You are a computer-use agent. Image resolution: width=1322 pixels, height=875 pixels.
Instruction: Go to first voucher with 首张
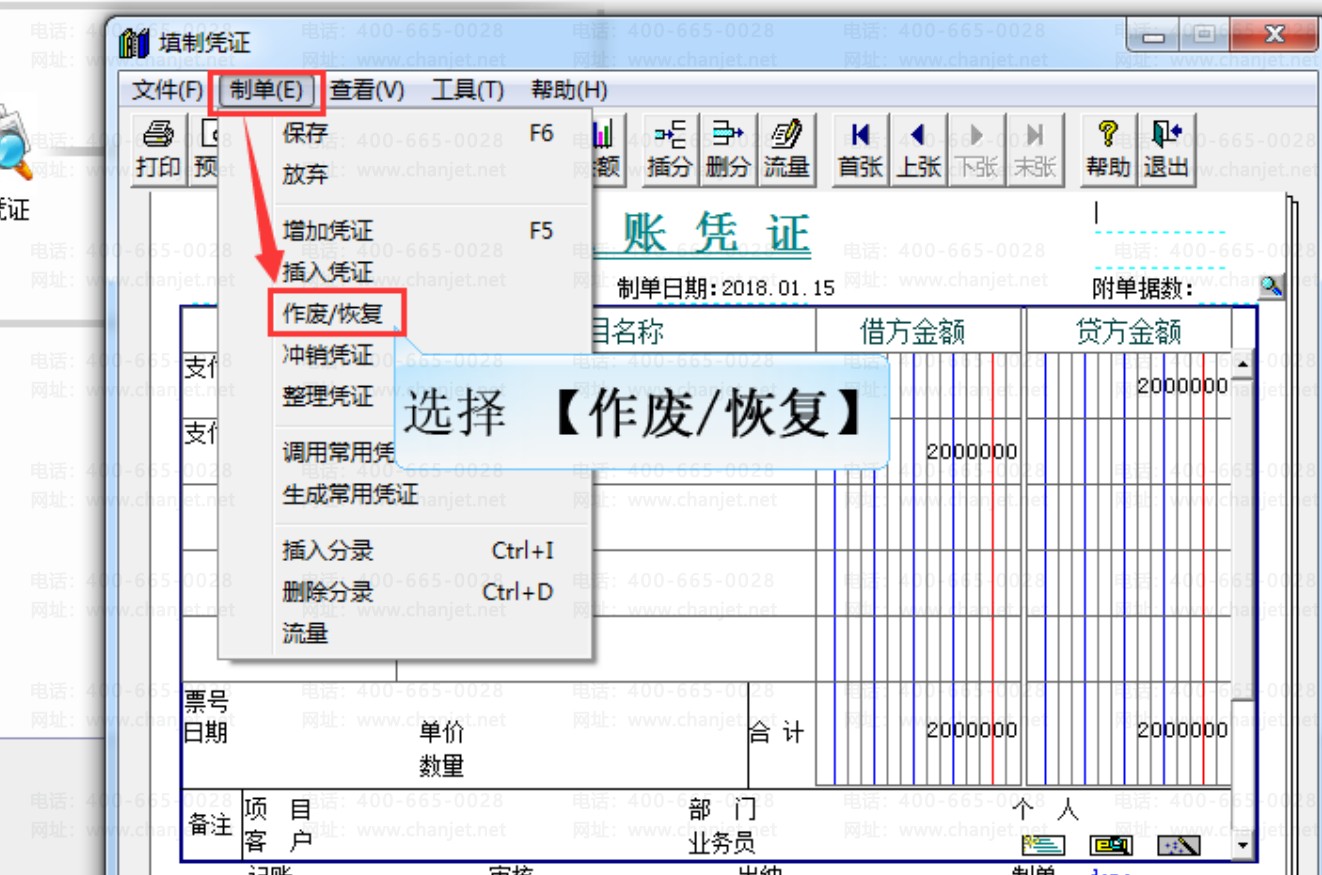[x=860, y=150]
